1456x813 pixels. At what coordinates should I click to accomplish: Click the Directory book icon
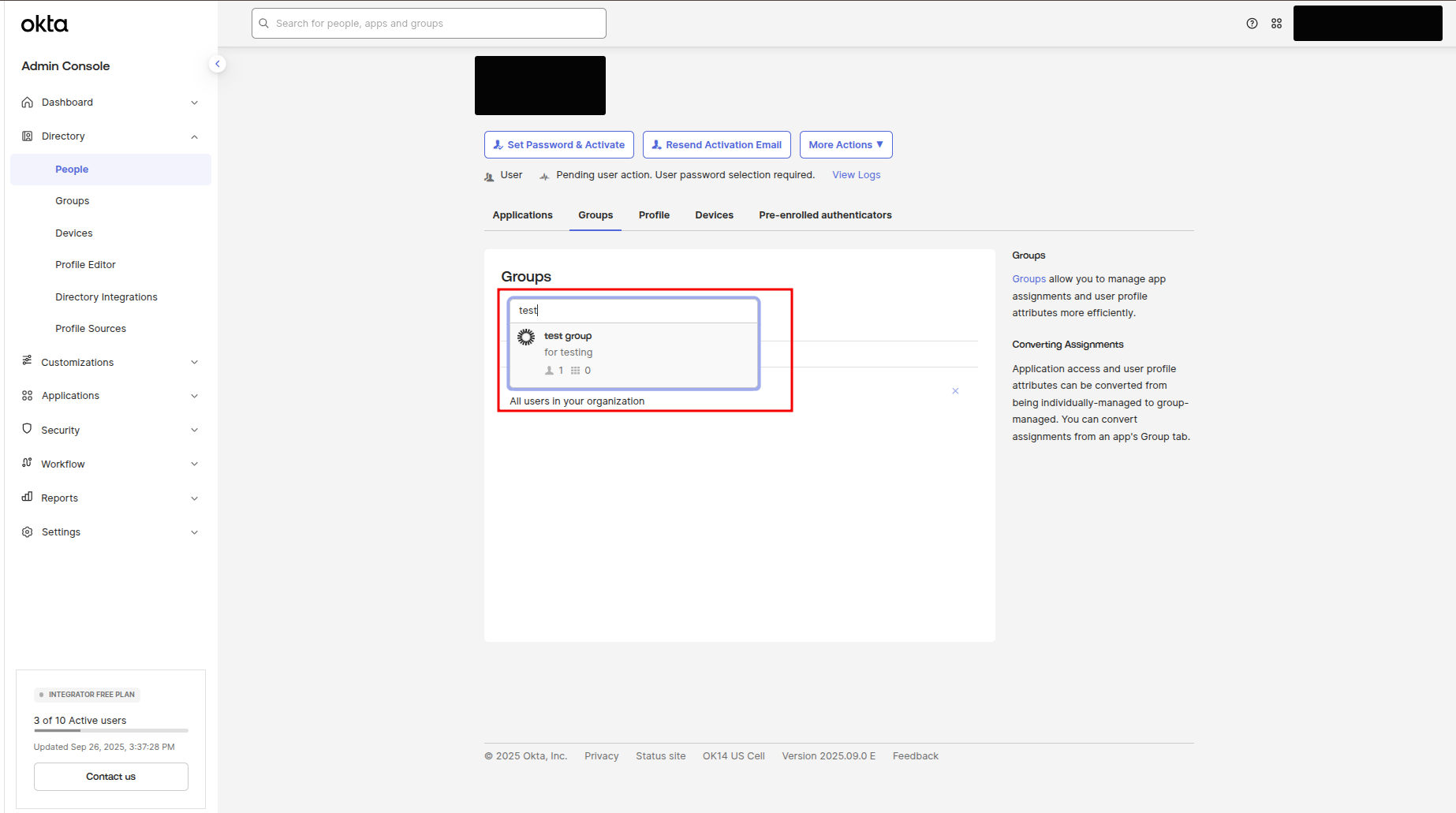coord(28,136)
